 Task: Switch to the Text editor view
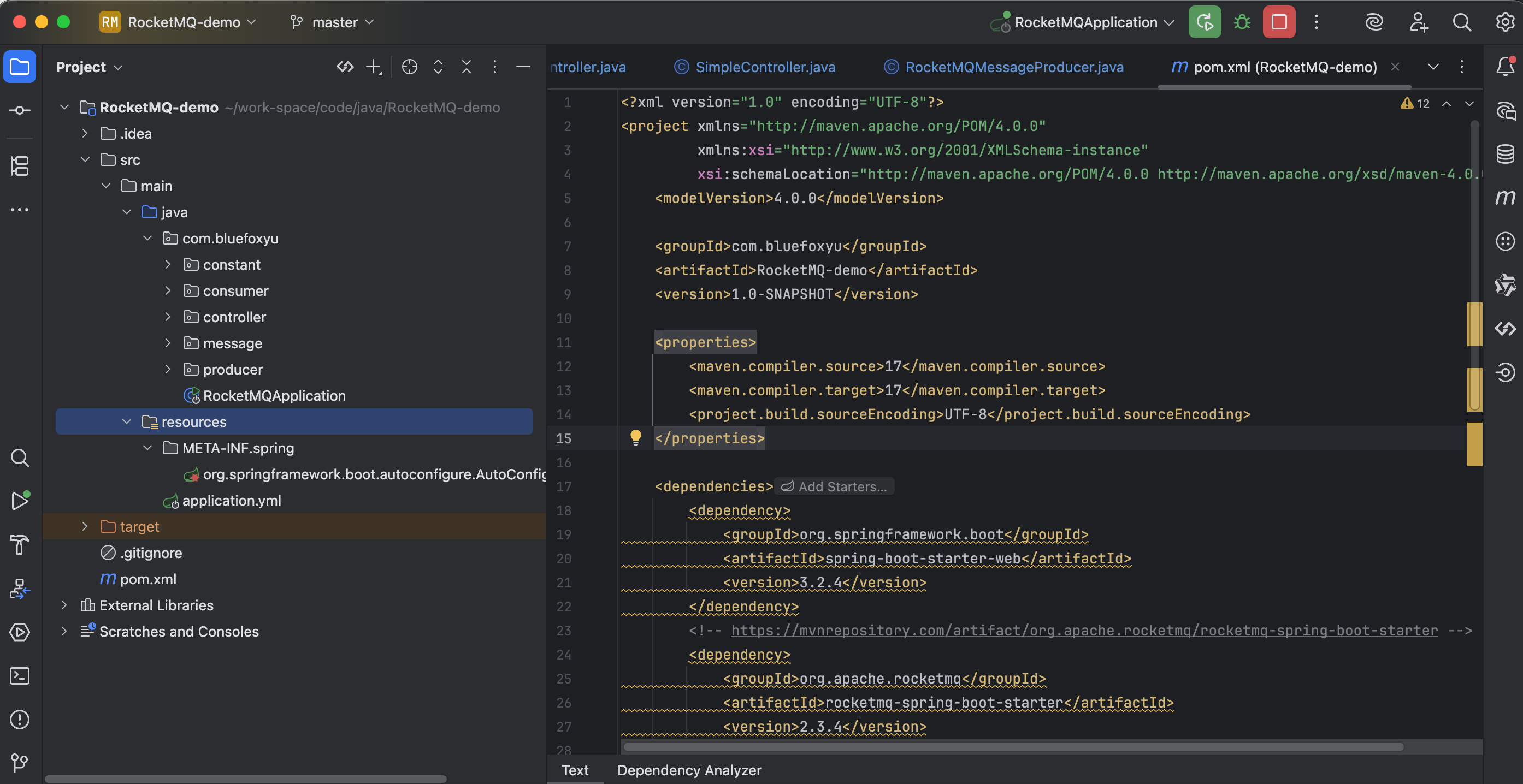575,770
